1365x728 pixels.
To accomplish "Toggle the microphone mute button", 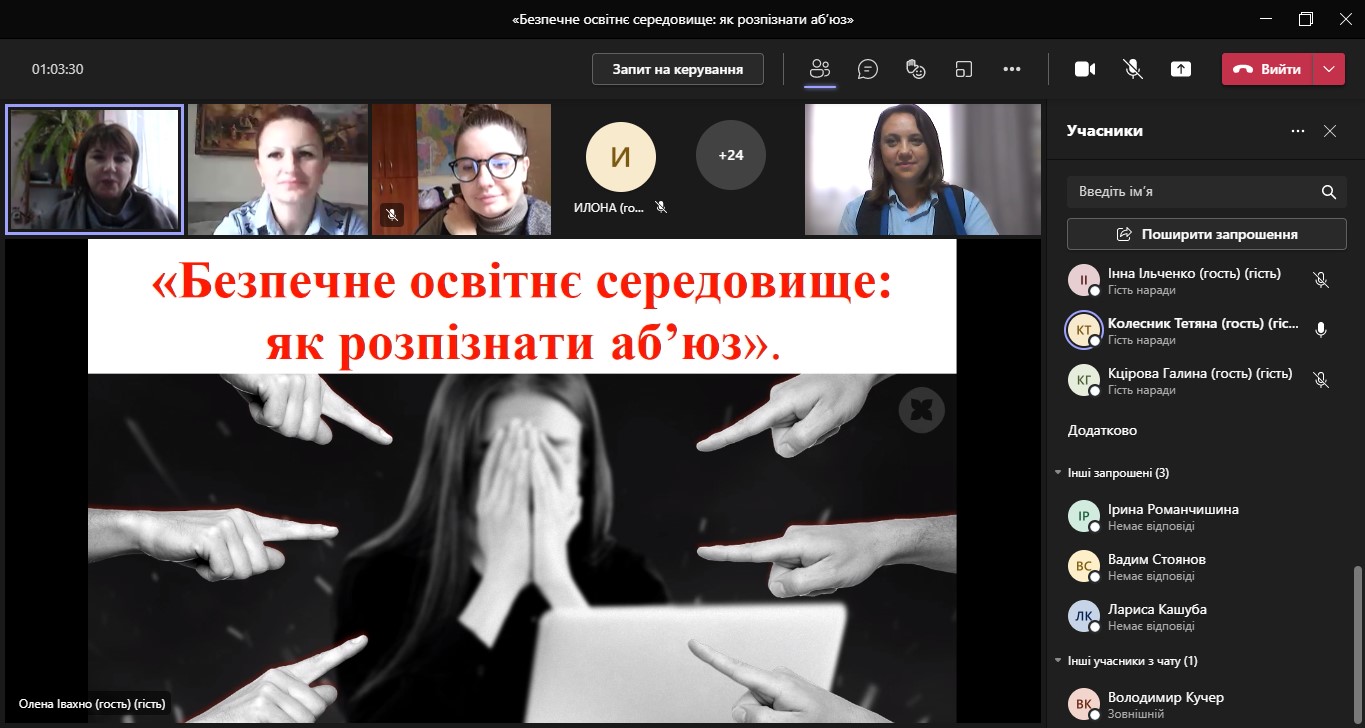I will click(1133, 69).
